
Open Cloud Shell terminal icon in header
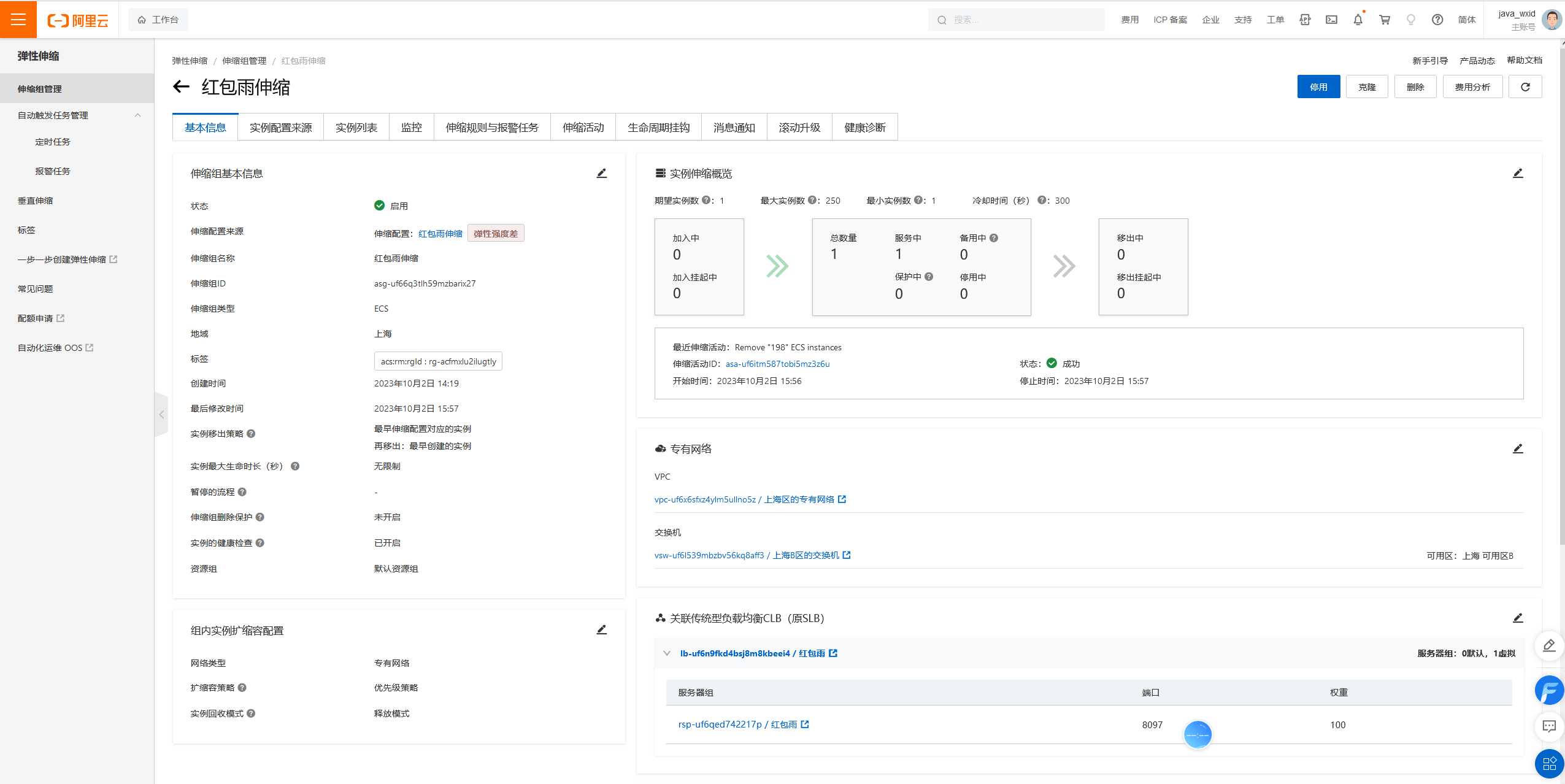[x=1331, y=20]
